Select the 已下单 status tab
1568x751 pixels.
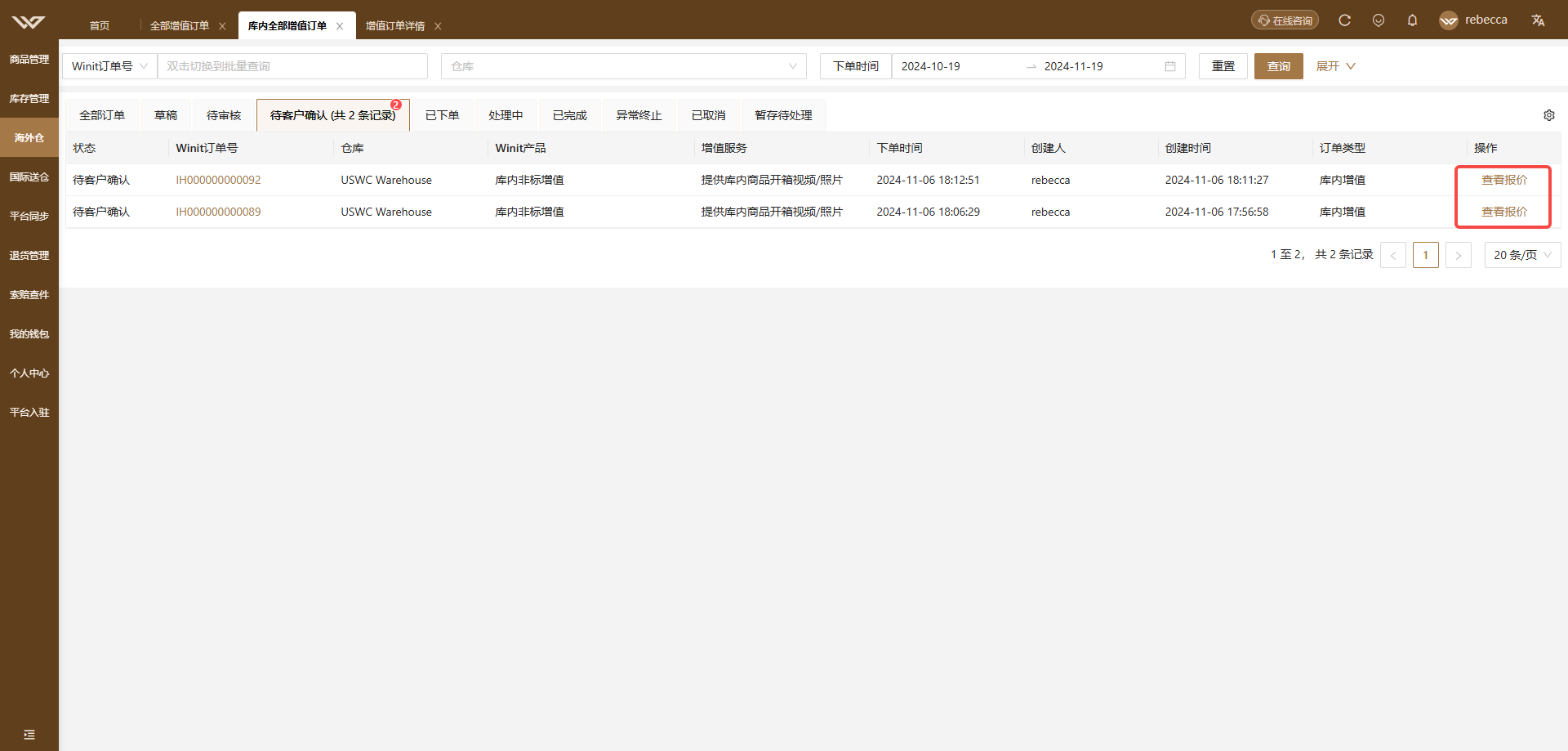(x=442, y=115)
